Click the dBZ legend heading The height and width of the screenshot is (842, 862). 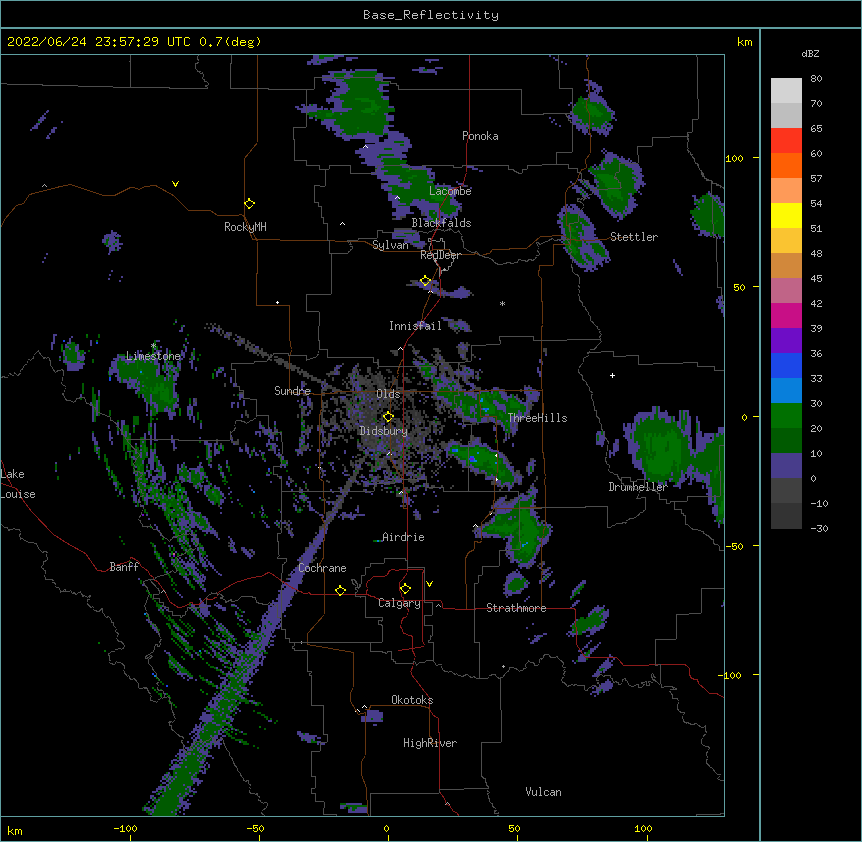pyautogui.click(x=810, y=54)
